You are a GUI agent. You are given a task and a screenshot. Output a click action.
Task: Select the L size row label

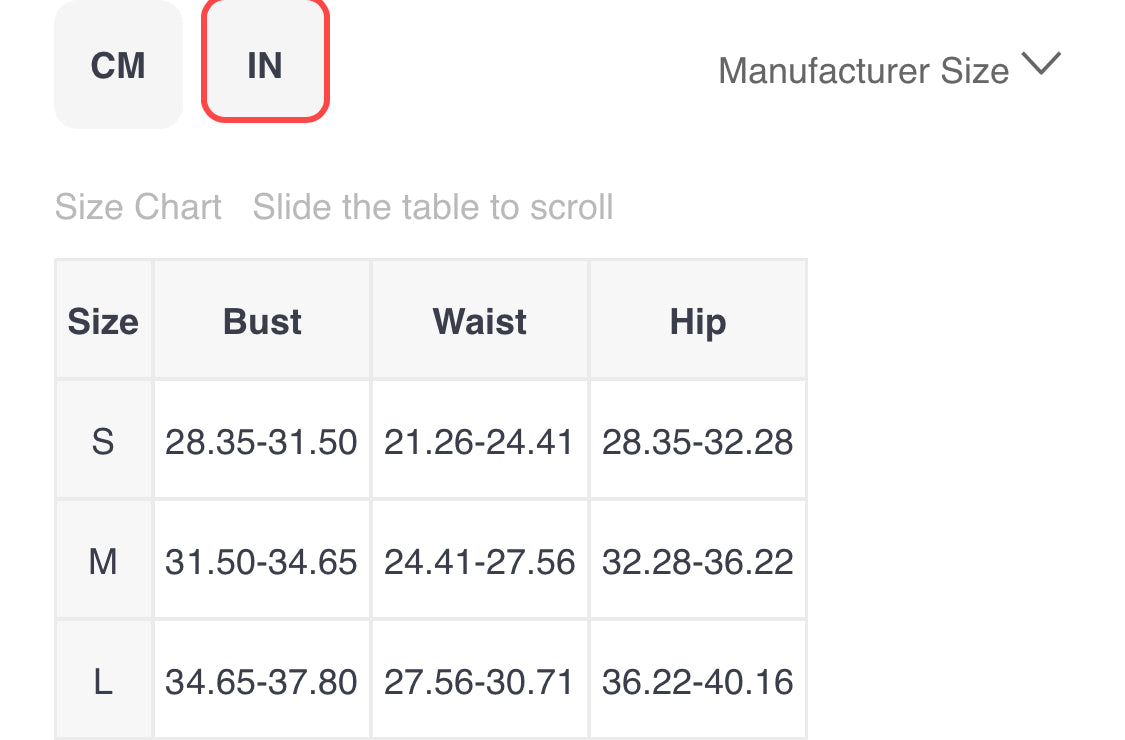click(x=103, y=680)
